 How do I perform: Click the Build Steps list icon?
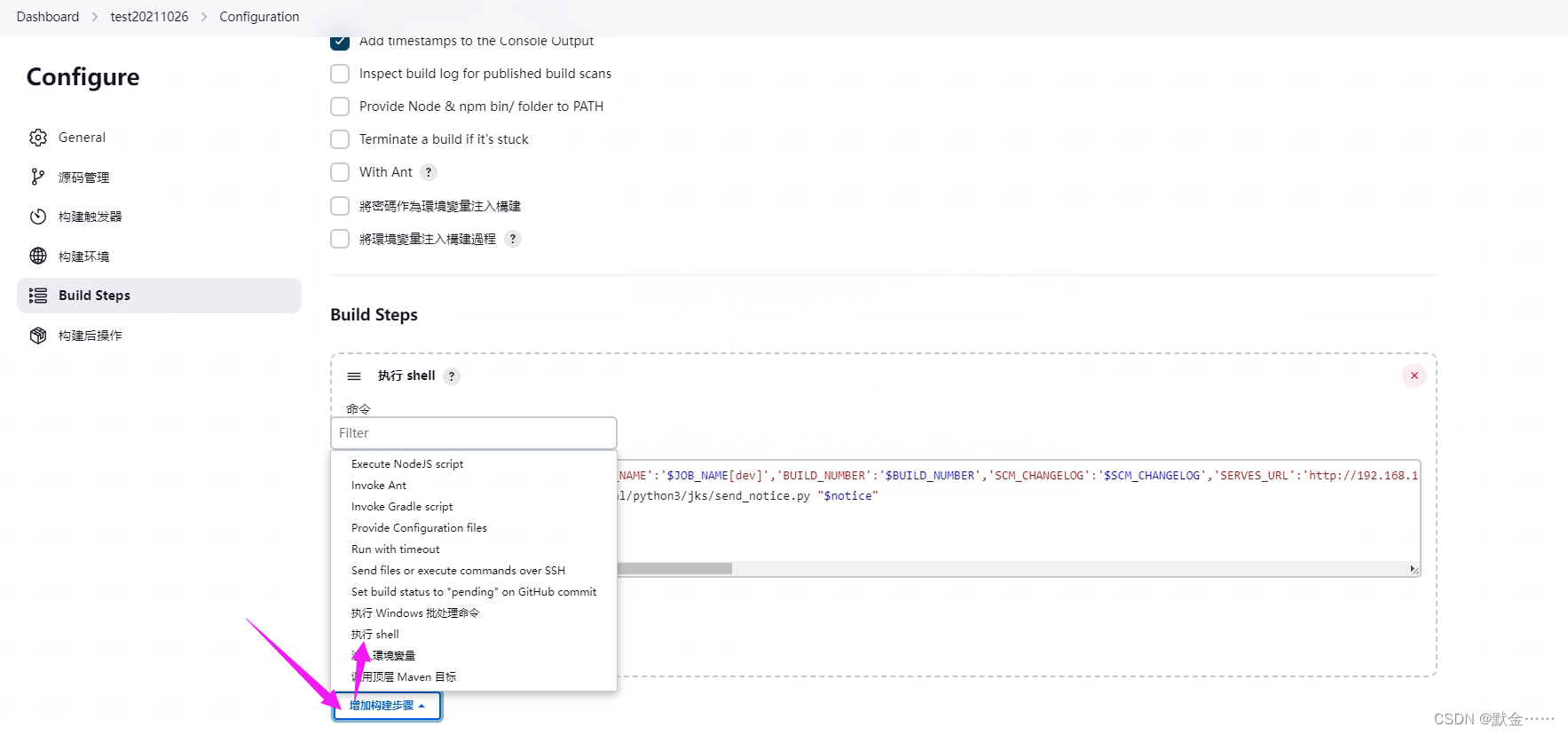tap(38, 296)
